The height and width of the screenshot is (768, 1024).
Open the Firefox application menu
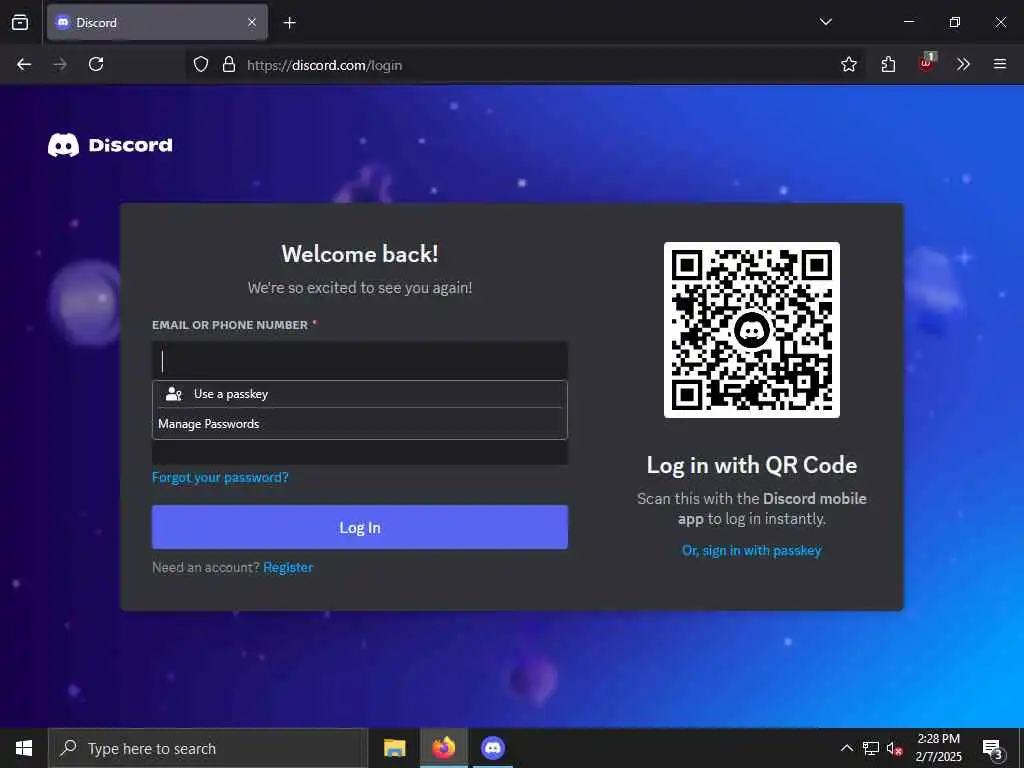tap(999, 64)
